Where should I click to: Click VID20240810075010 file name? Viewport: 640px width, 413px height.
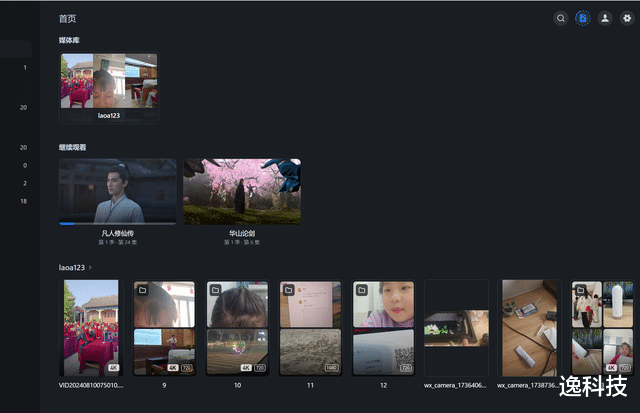(91, 385)
